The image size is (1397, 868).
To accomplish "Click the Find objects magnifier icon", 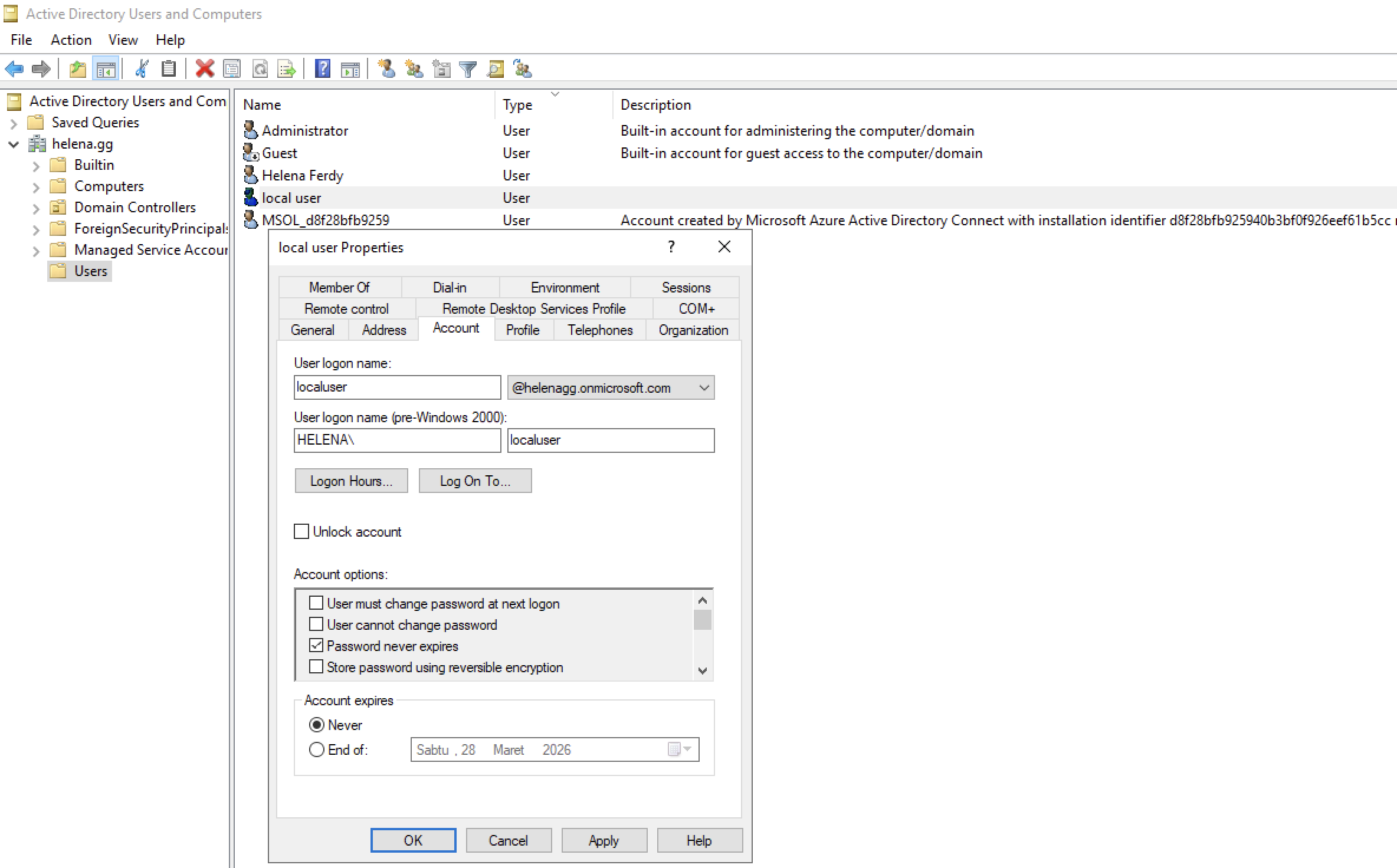I will 496,69.
